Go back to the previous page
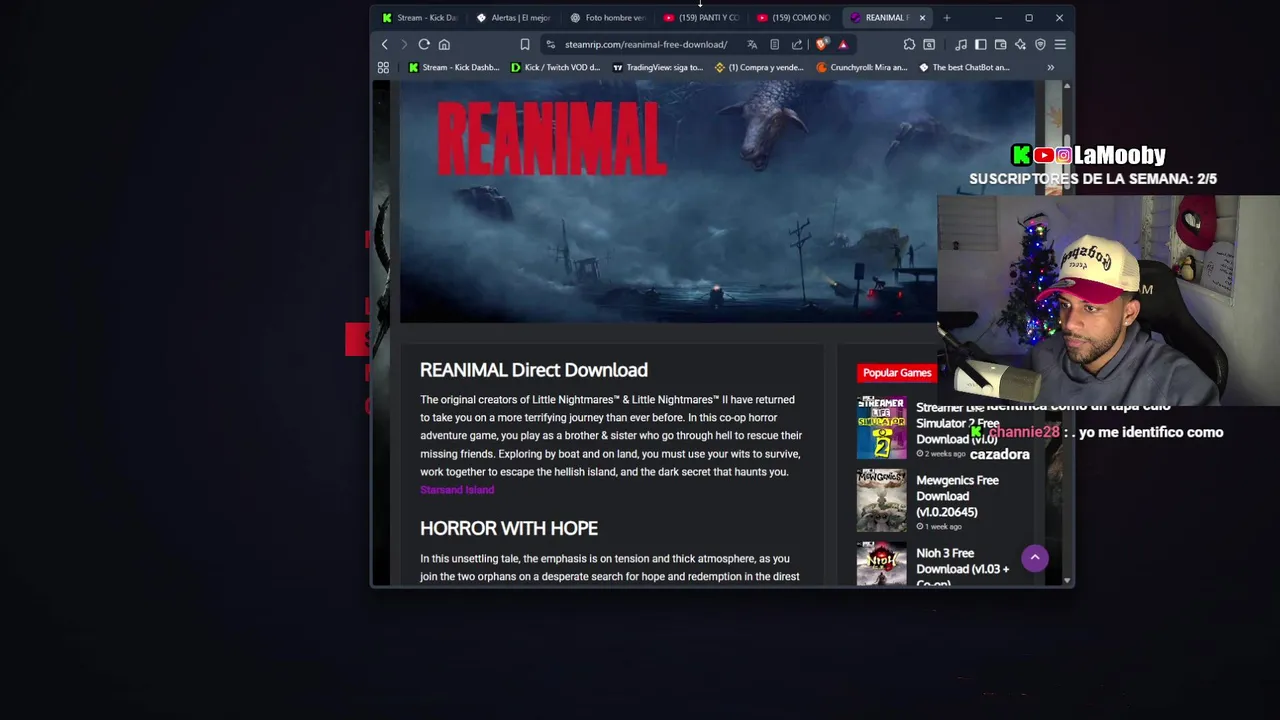This screenshot has height=720, width=1280. click(x=384, y=44)
